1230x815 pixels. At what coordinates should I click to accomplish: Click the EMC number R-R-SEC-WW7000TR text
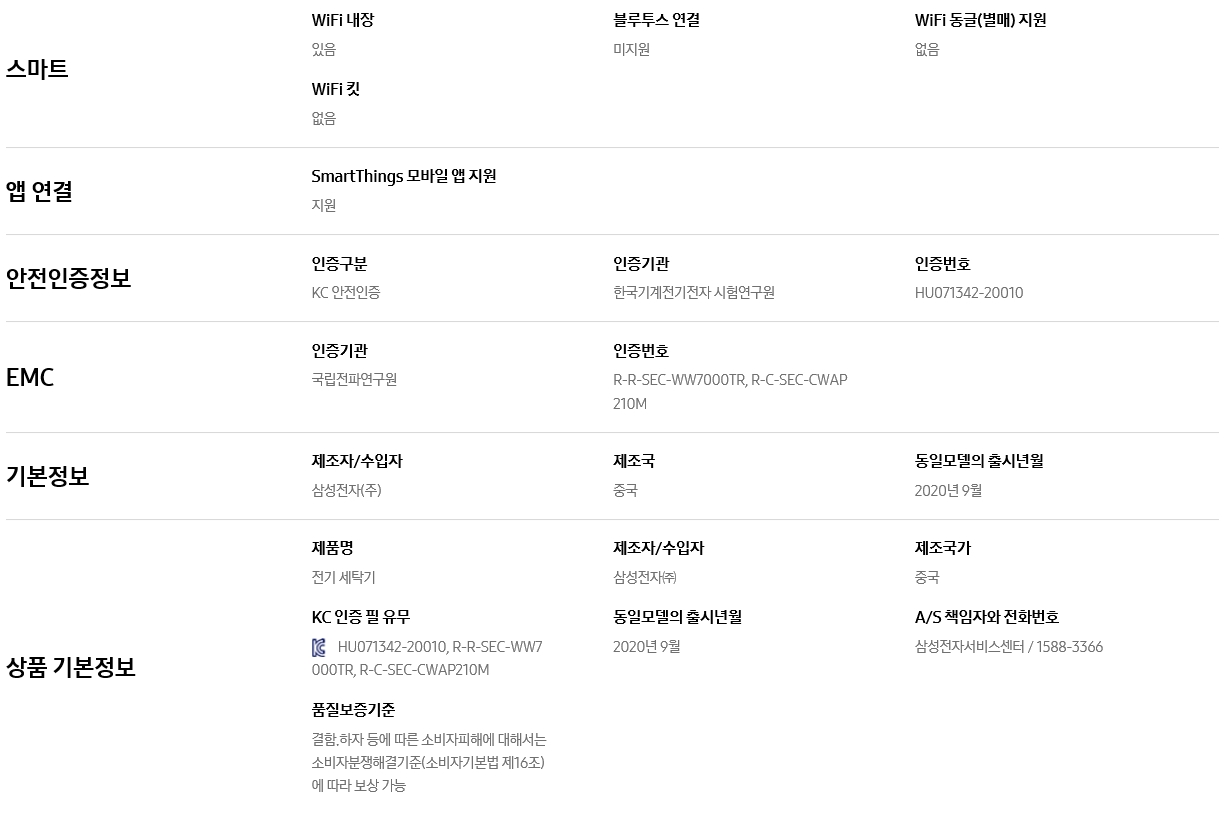pyautogui.click(x=680, y=380)
